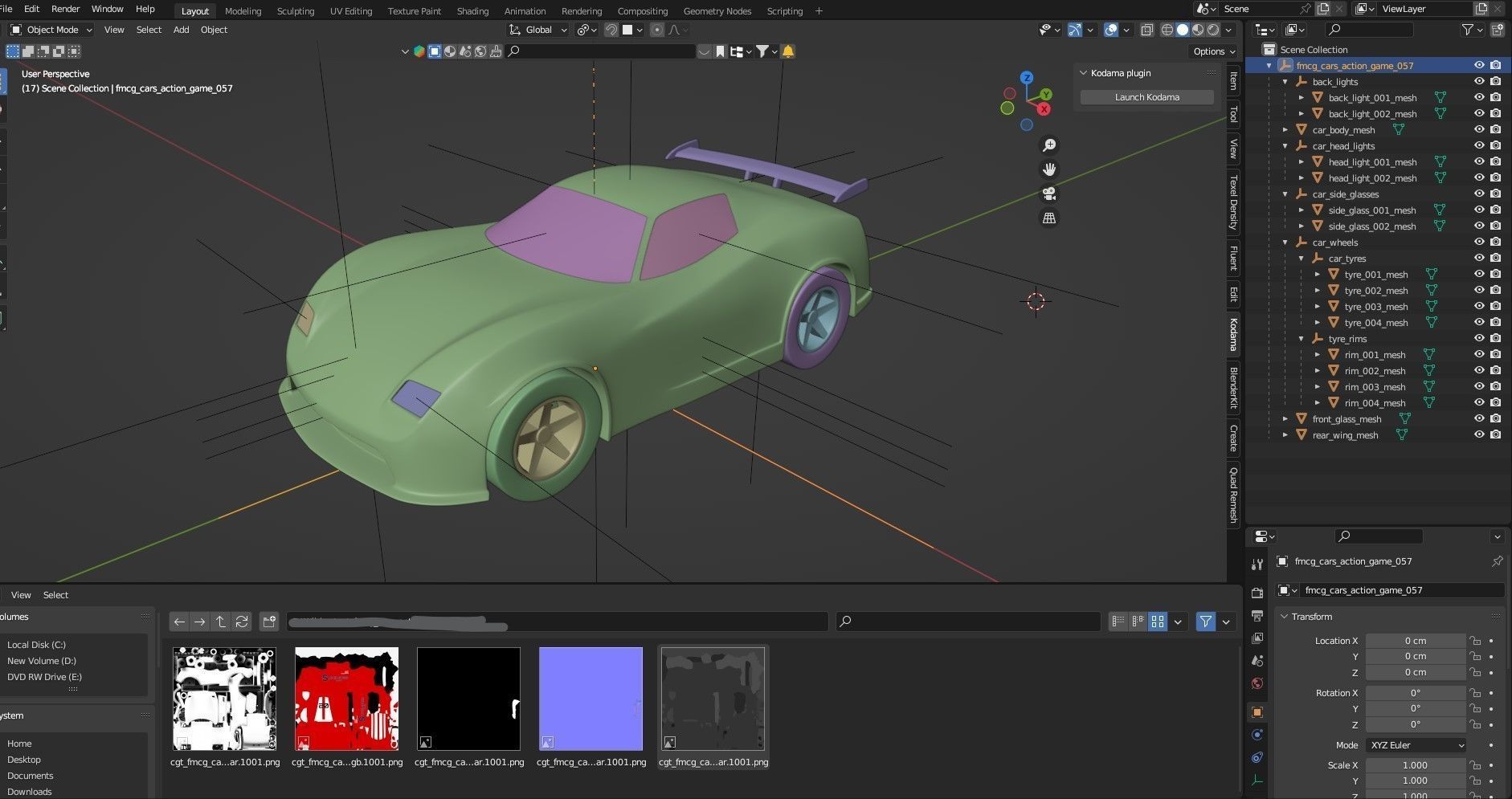
Task: Select wireframe viewport shading mode
Action: point(1167,30)
